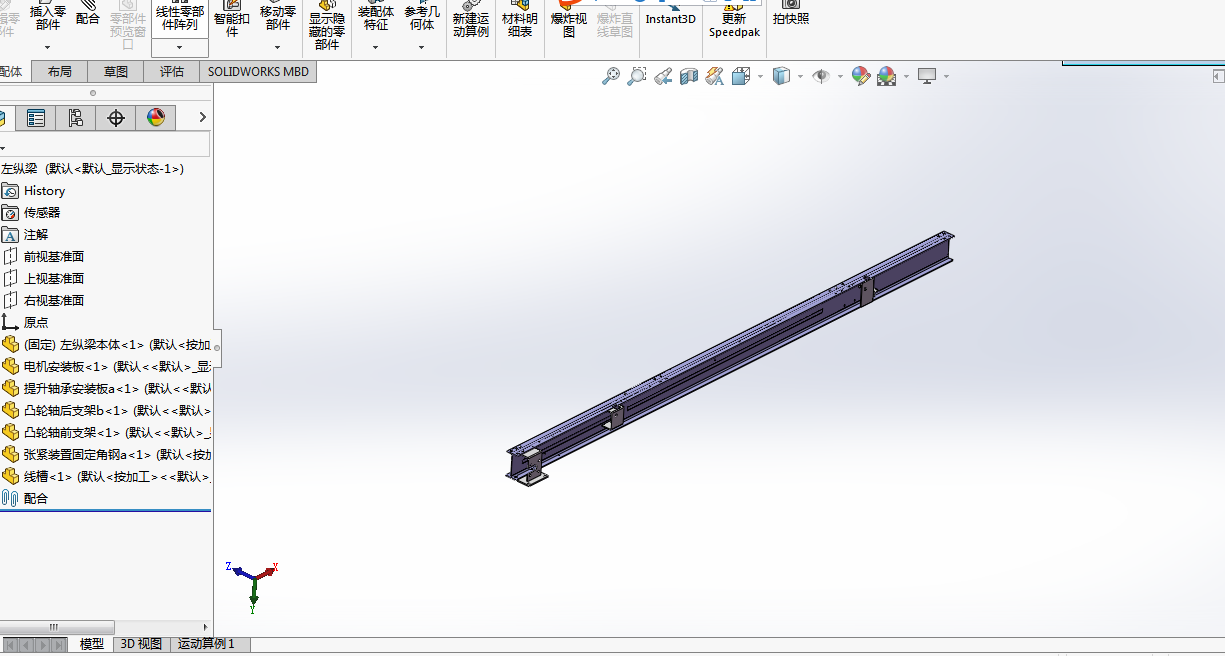The height and width of the screenshot is (656, 1225).
Task: Switch to 布局 tab
Action: [59, 72]
